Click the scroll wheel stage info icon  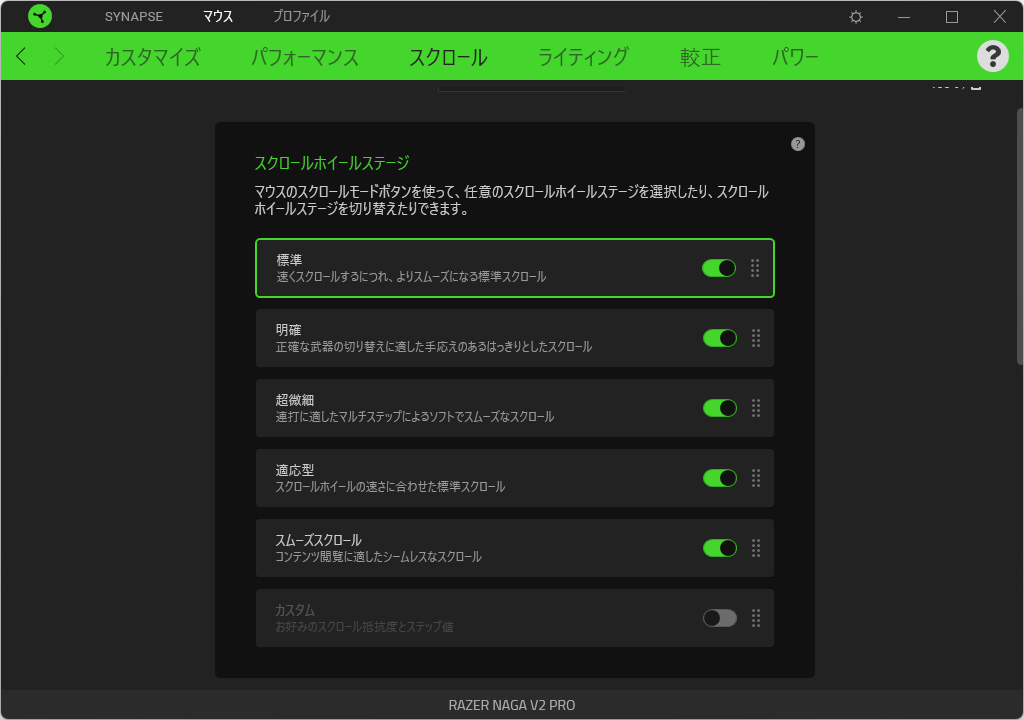click(x=797, y=144)
